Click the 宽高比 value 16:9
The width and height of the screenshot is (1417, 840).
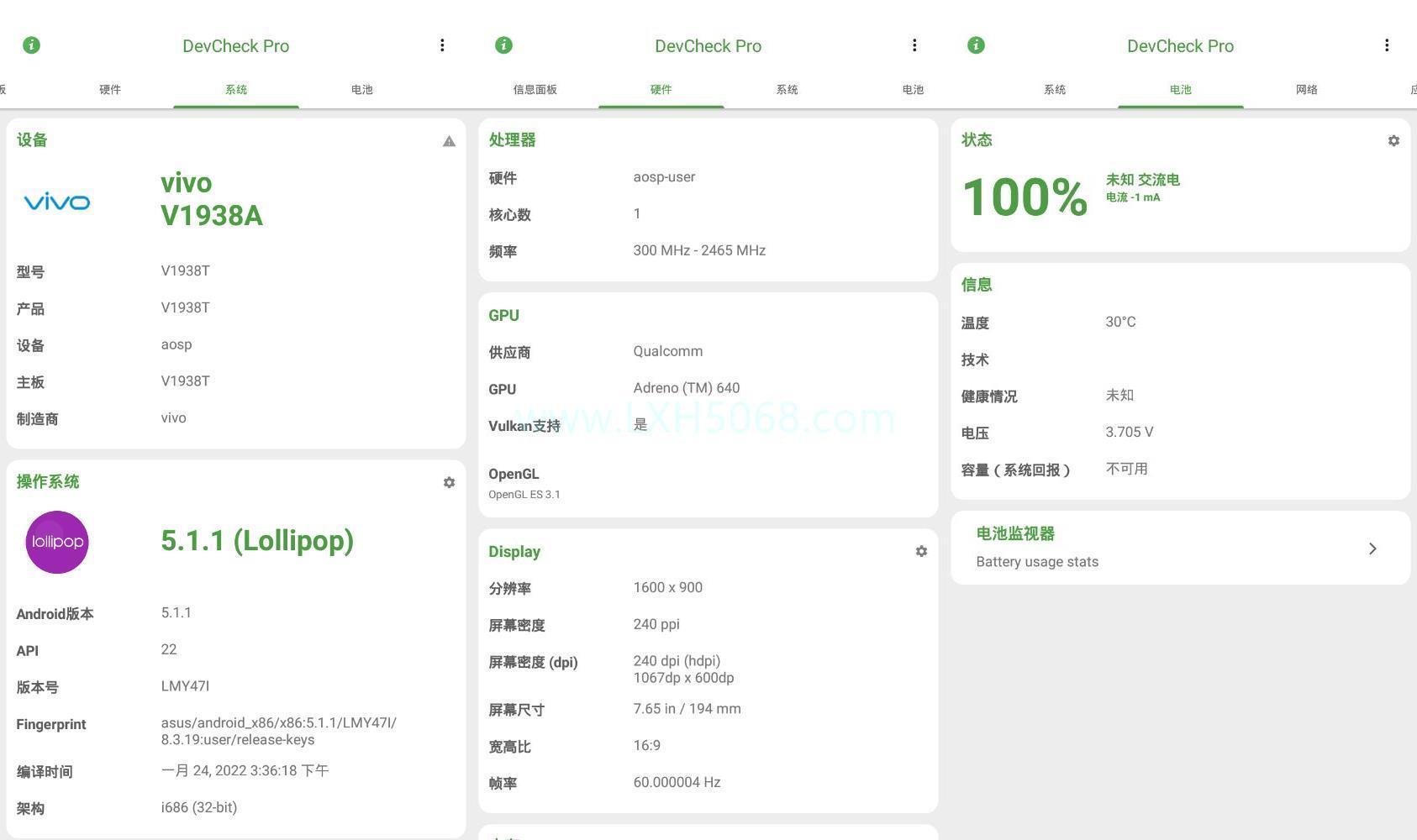[647, 746]
